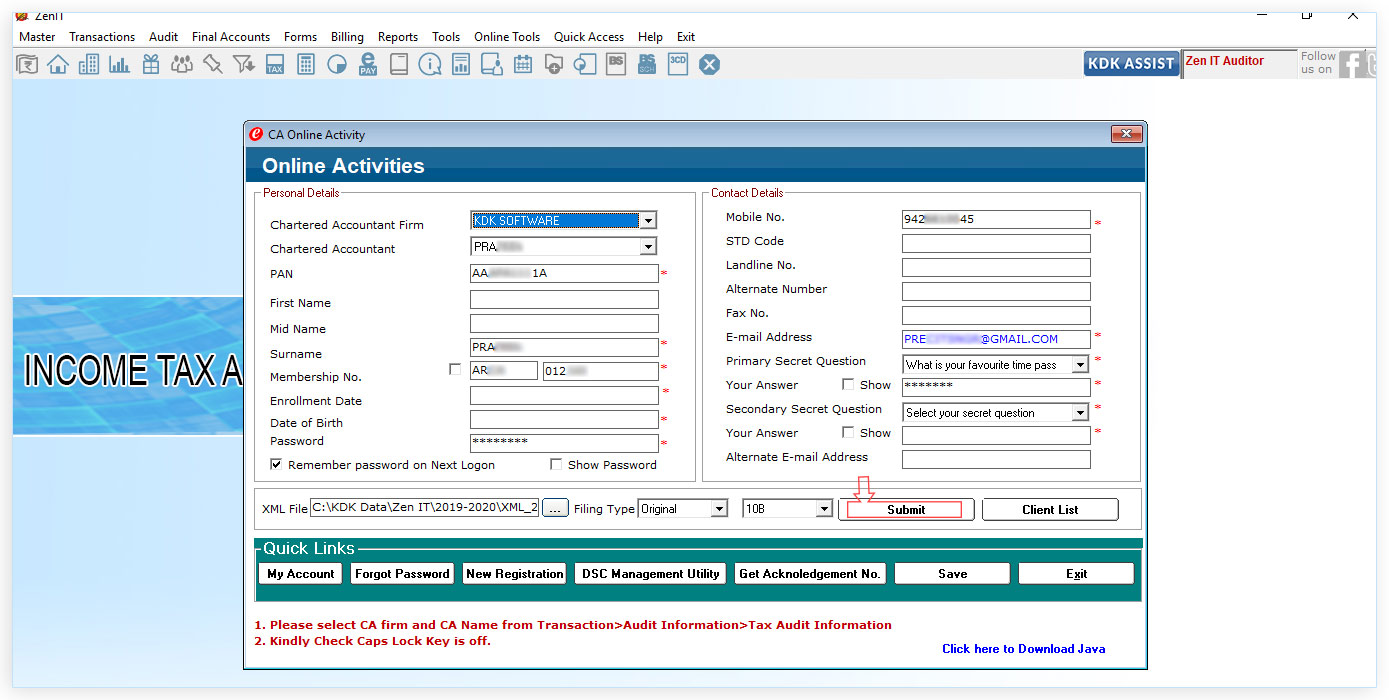Open the calendar icon in toolbar
Image resolution: width=1389 pixels, height=700 pixels.
coord(523,65)
